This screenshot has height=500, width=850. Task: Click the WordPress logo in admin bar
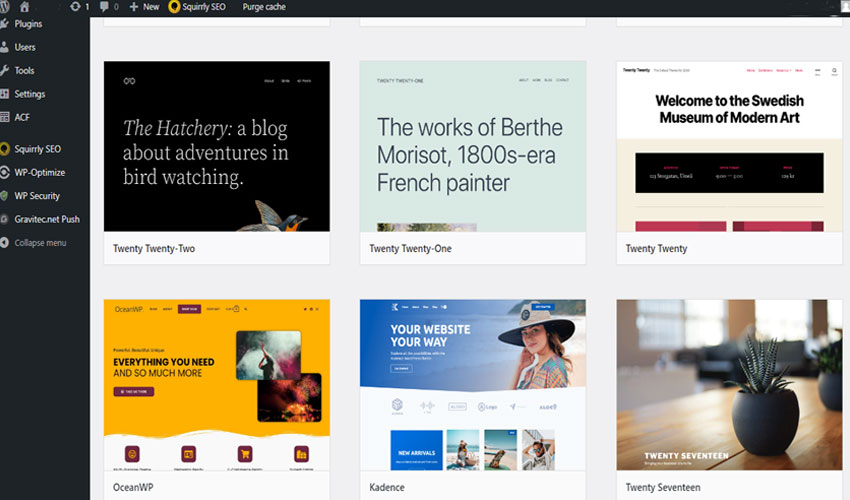pyautogui.click(x=4, y=7)
